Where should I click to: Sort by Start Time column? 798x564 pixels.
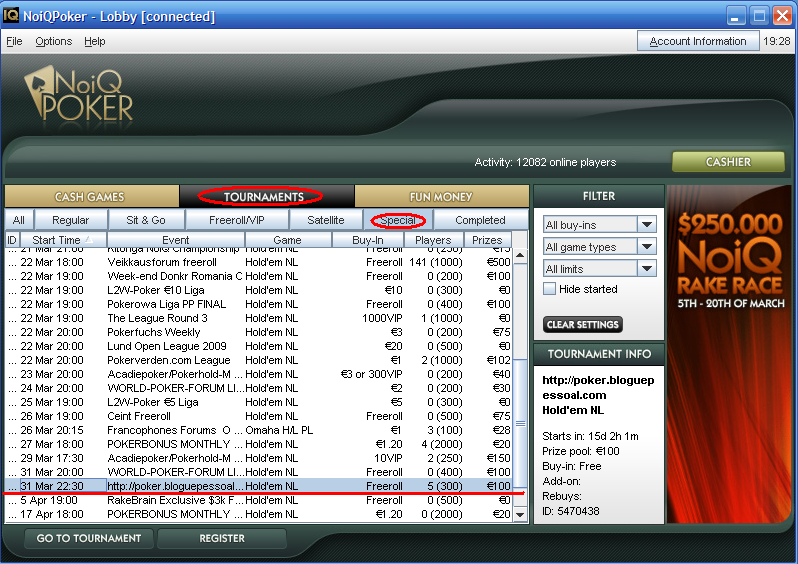[63, 240]
